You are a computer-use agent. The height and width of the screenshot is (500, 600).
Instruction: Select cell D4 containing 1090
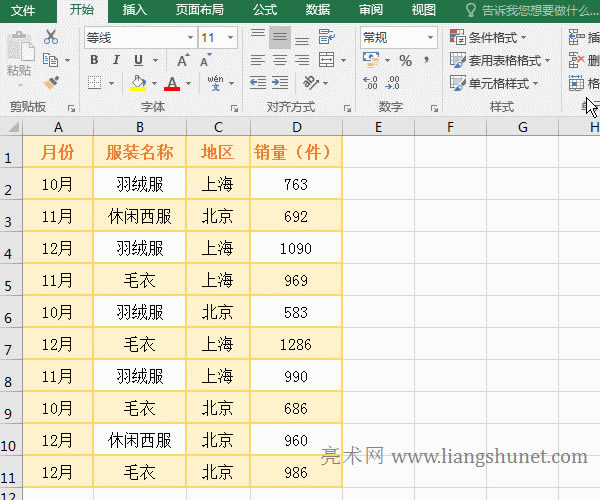(x=296, y=248)
